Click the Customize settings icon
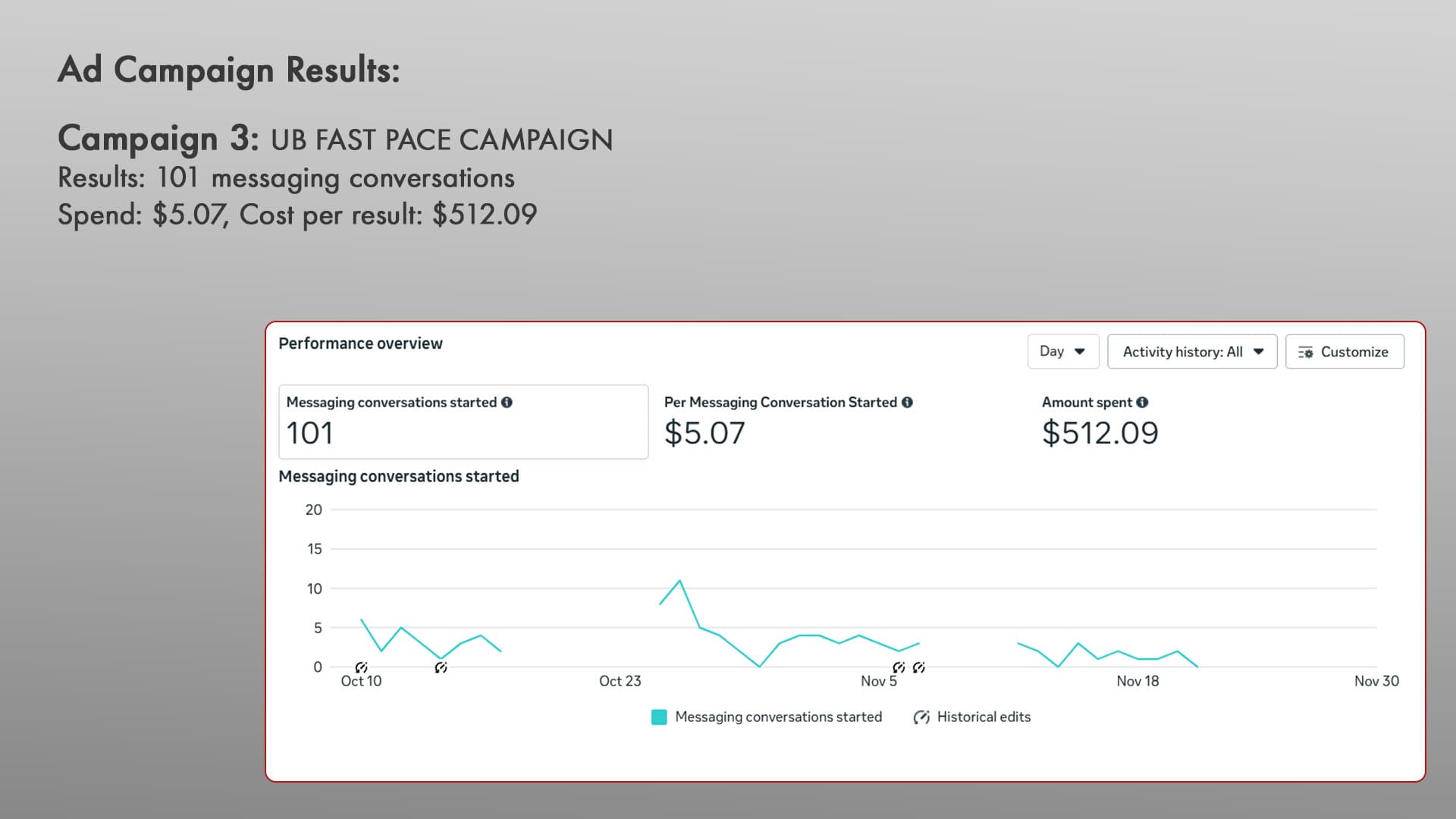Image resolution: width=1456 pixels, height=819 pixels. 1305,352
